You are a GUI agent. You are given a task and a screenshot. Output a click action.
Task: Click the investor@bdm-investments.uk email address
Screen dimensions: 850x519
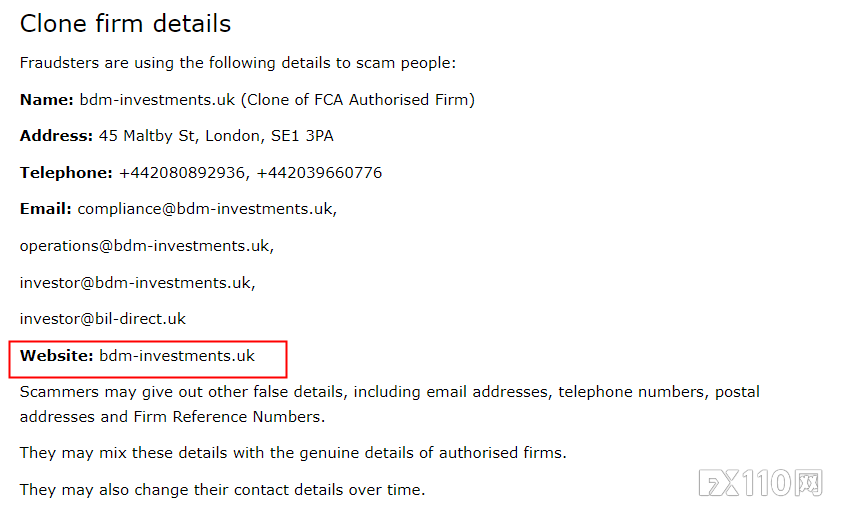(137, 283)
